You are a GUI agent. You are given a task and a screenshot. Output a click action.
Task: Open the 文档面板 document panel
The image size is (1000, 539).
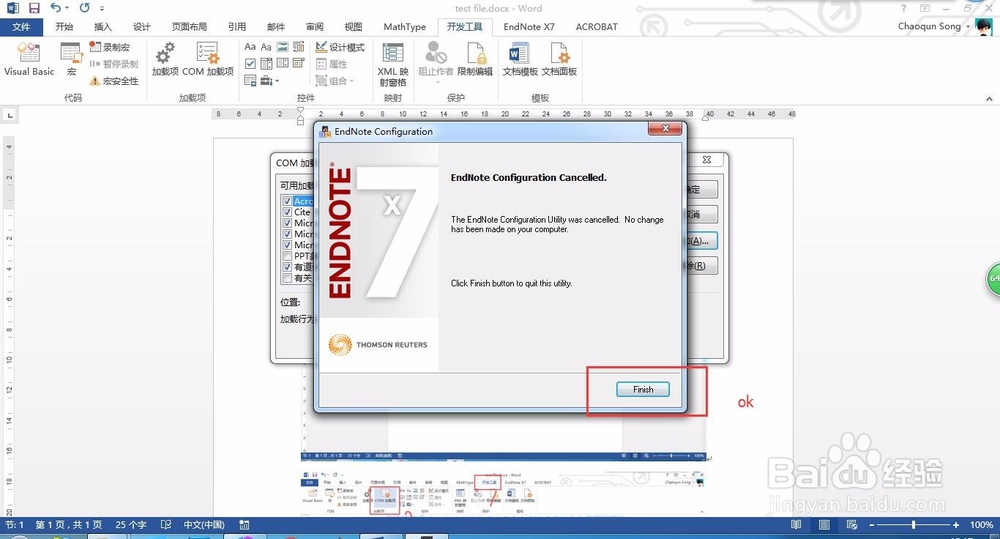coord(559,59)
